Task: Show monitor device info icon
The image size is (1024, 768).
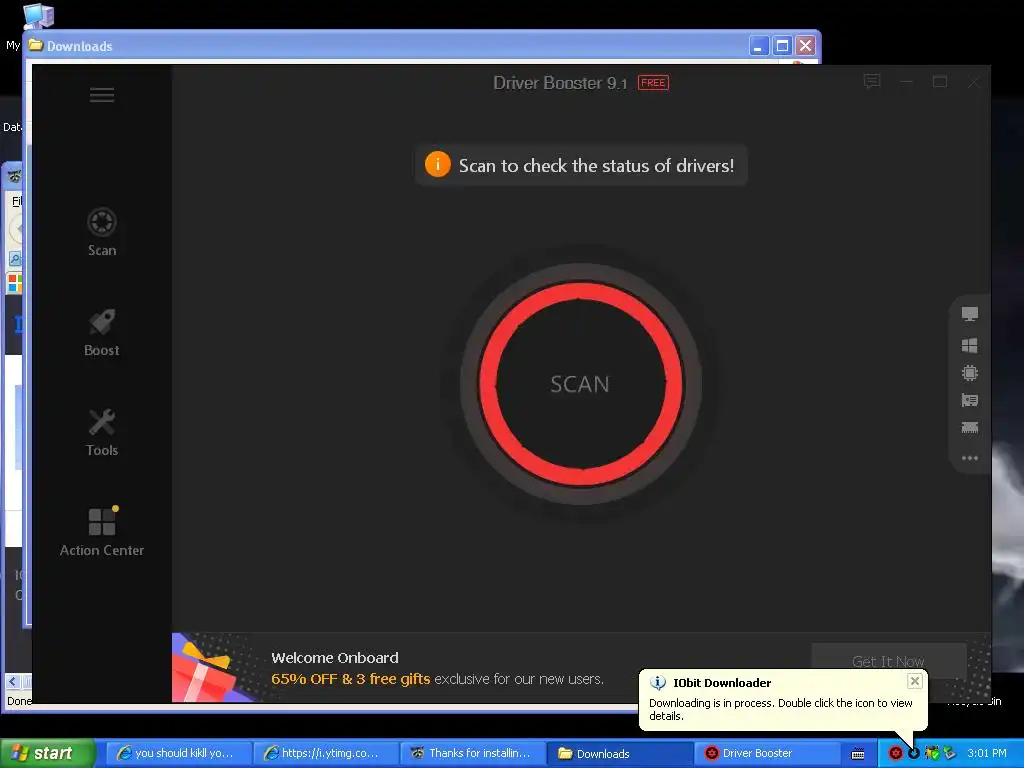Action: coord(970,314)
